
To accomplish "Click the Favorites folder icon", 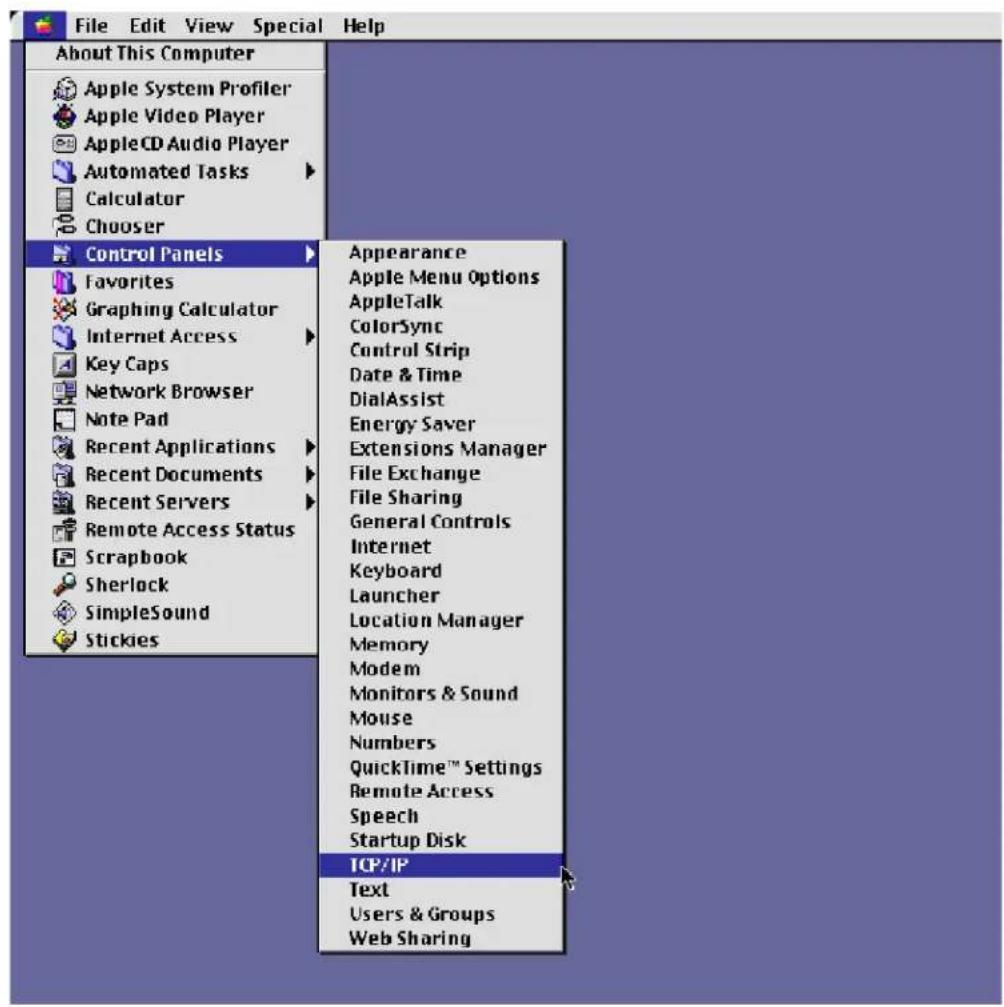I will [x=64, y=282].
